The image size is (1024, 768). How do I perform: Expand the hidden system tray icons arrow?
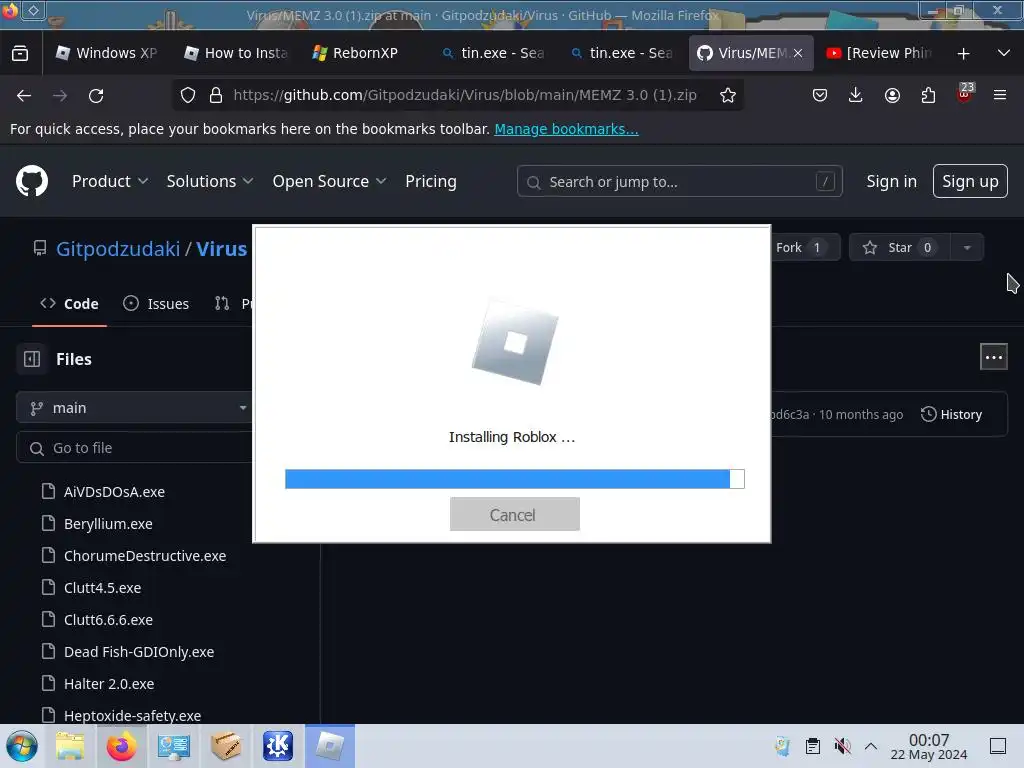pos(871,746)
